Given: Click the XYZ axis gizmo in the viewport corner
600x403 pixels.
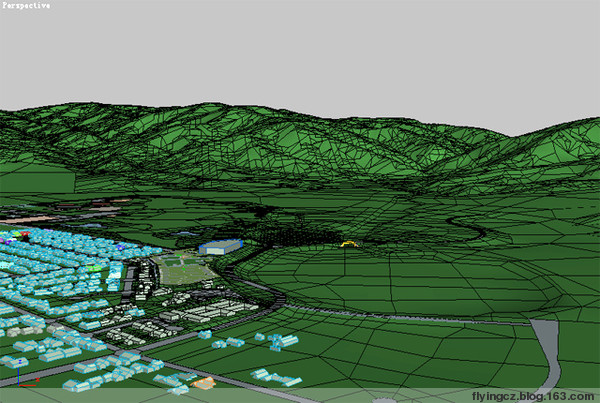Looking at the screenshot, I should (27, 373).
